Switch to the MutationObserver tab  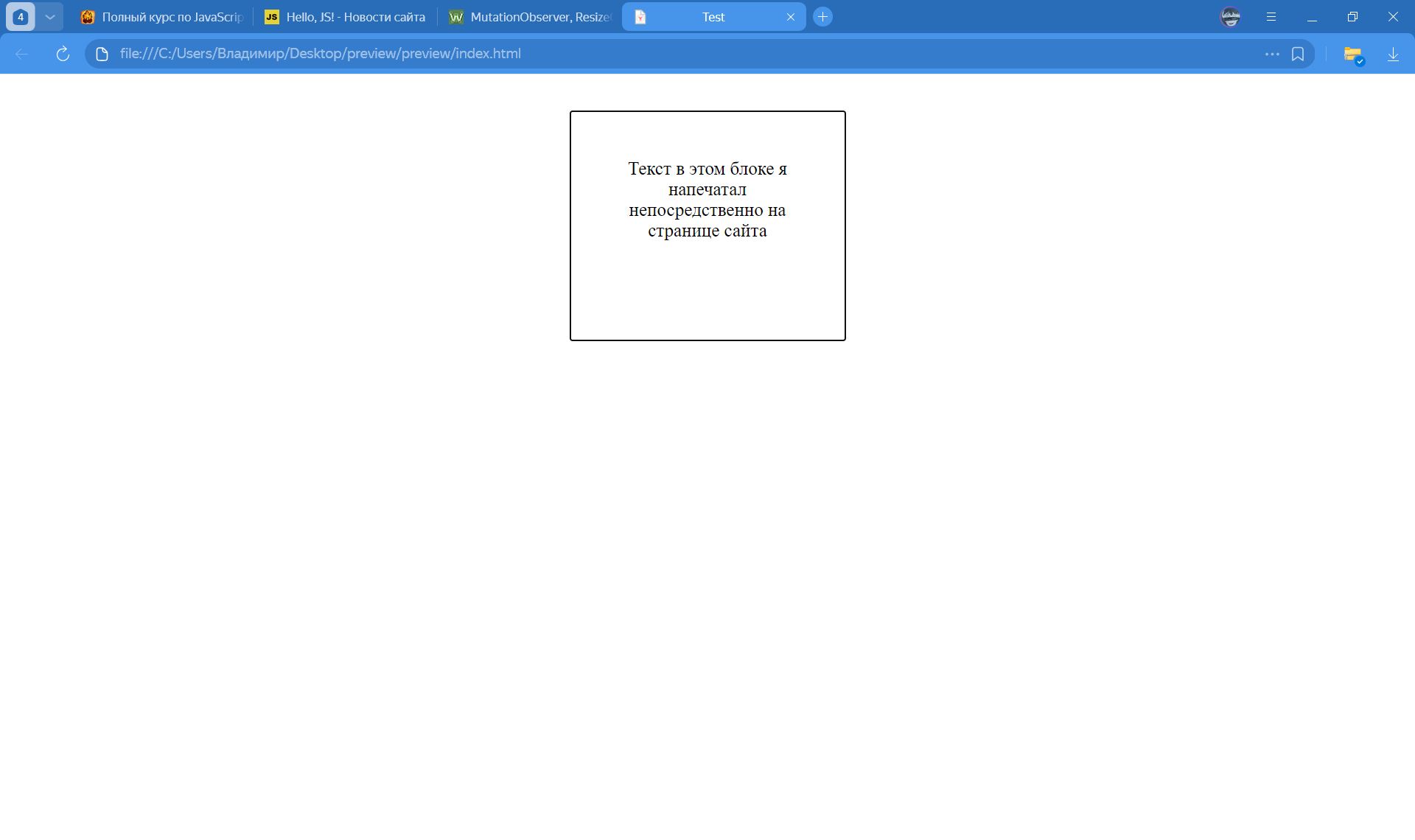(x=529, y=17)
